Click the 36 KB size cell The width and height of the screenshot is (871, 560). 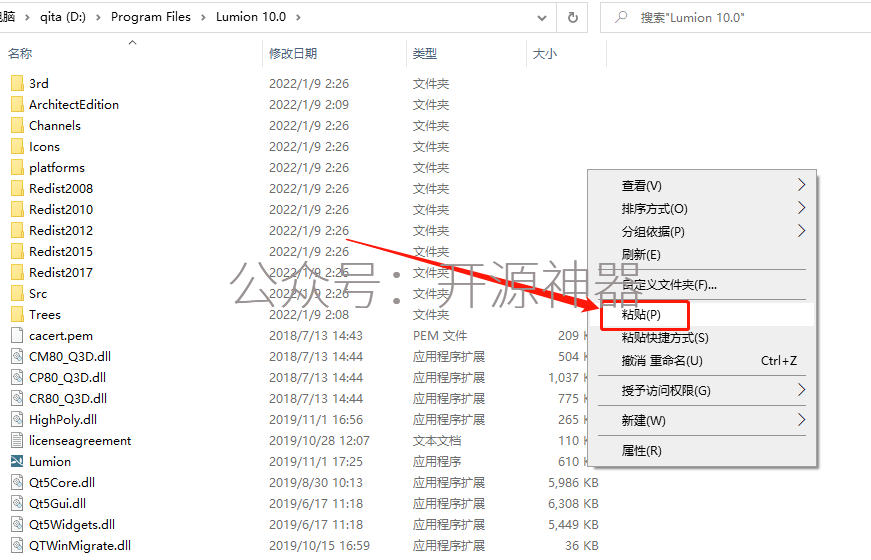pos(582,546)
